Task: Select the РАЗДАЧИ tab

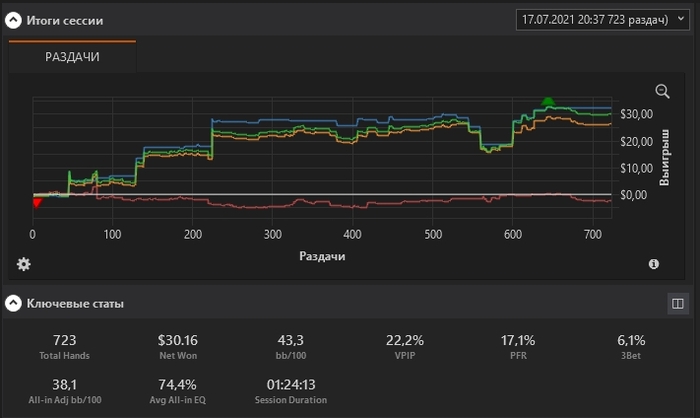Action: coord(72,57)
